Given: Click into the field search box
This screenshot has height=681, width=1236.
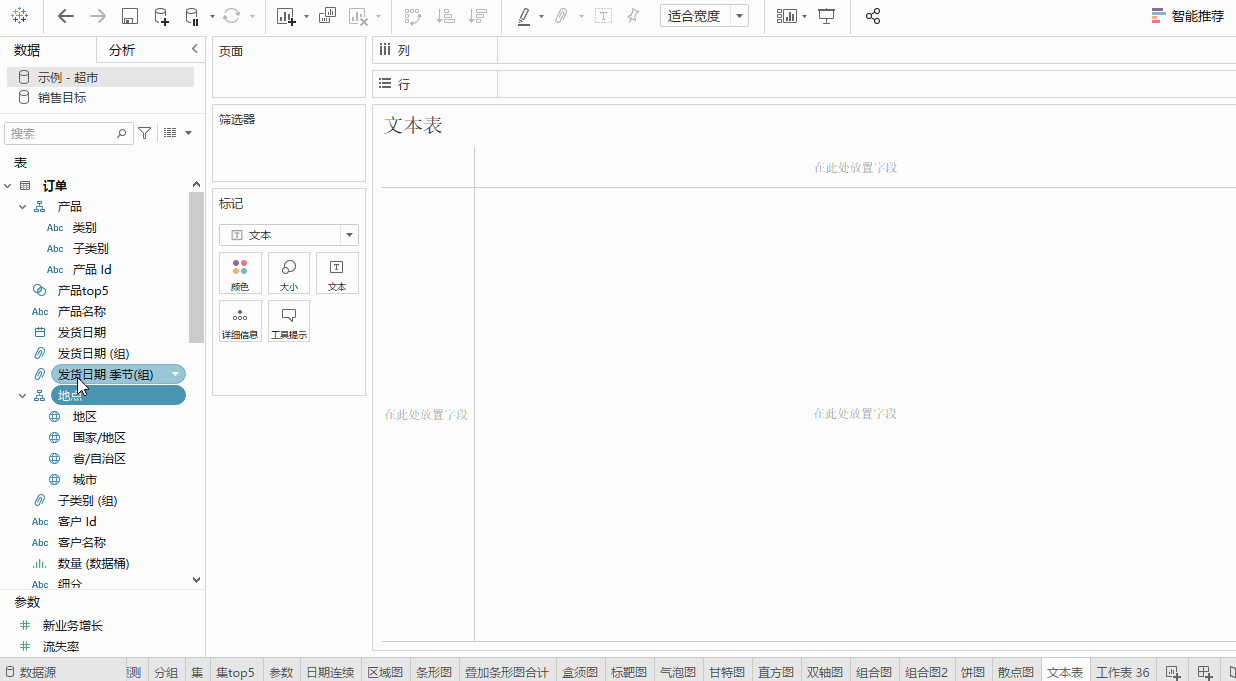Looking at the screenshot, I should [x=68, y=133].
